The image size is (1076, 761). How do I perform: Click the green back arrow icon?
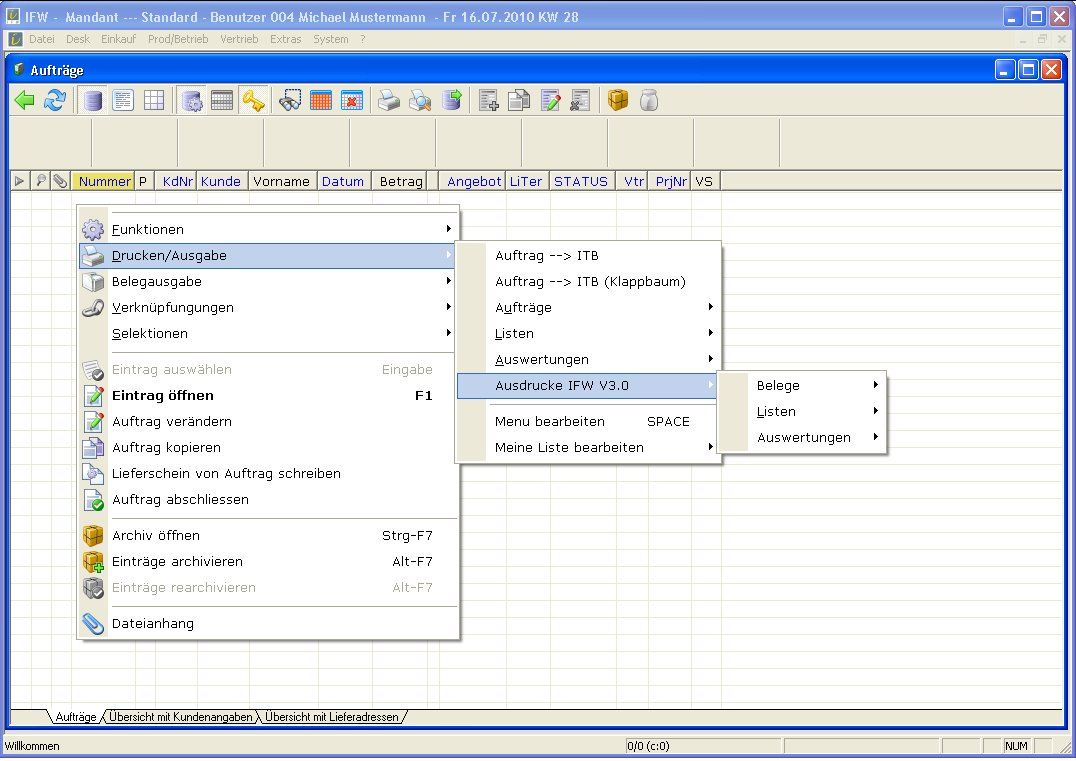coord(25,101)
